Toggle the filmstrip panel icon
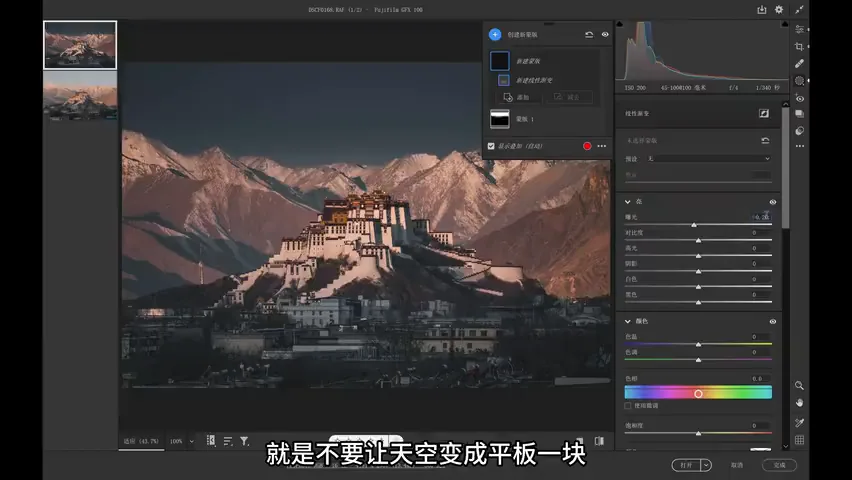Screen dimensions: 852x480 (211, 441)
